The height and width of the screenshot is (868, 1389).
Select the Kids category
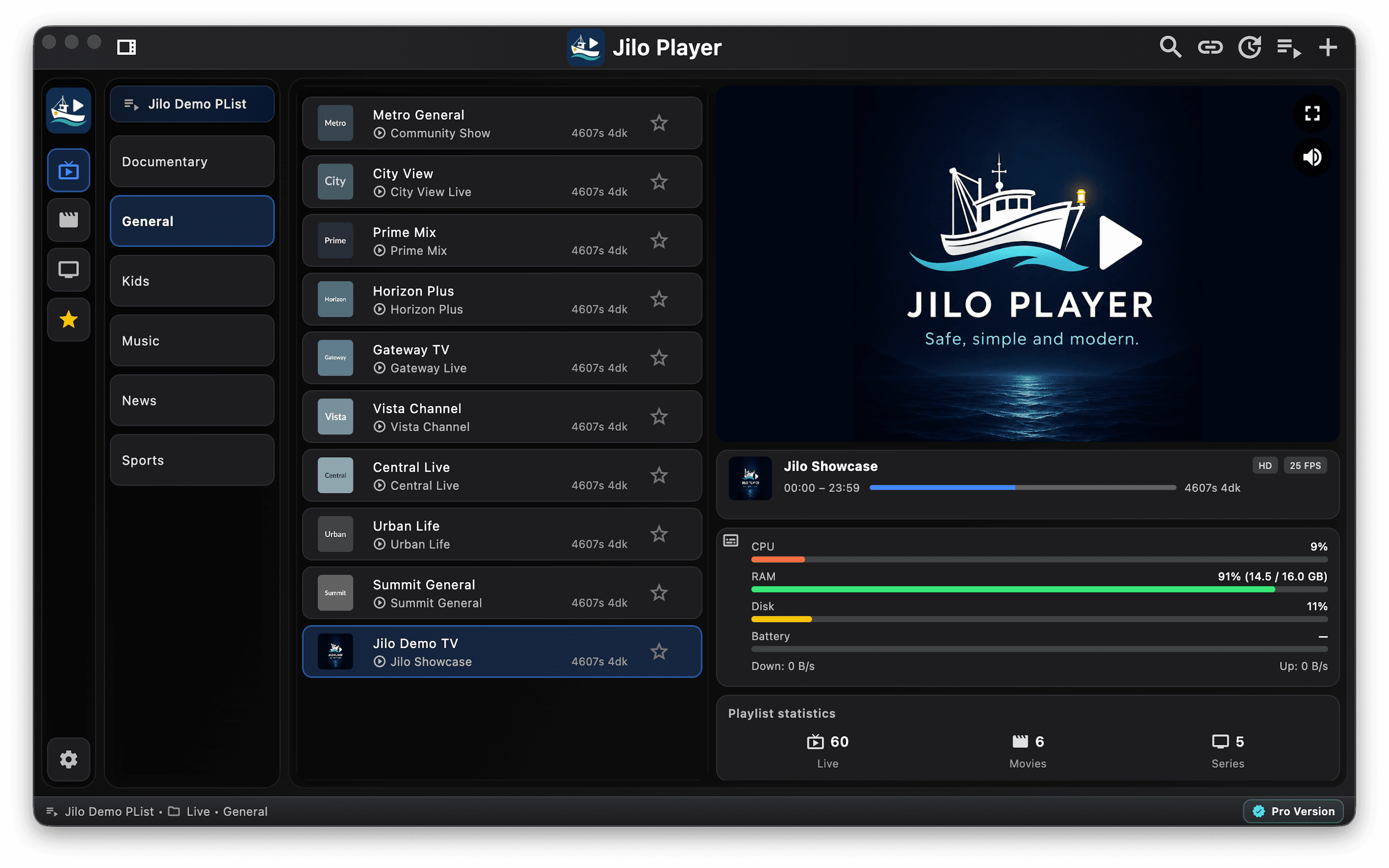(x=192, y=281)
